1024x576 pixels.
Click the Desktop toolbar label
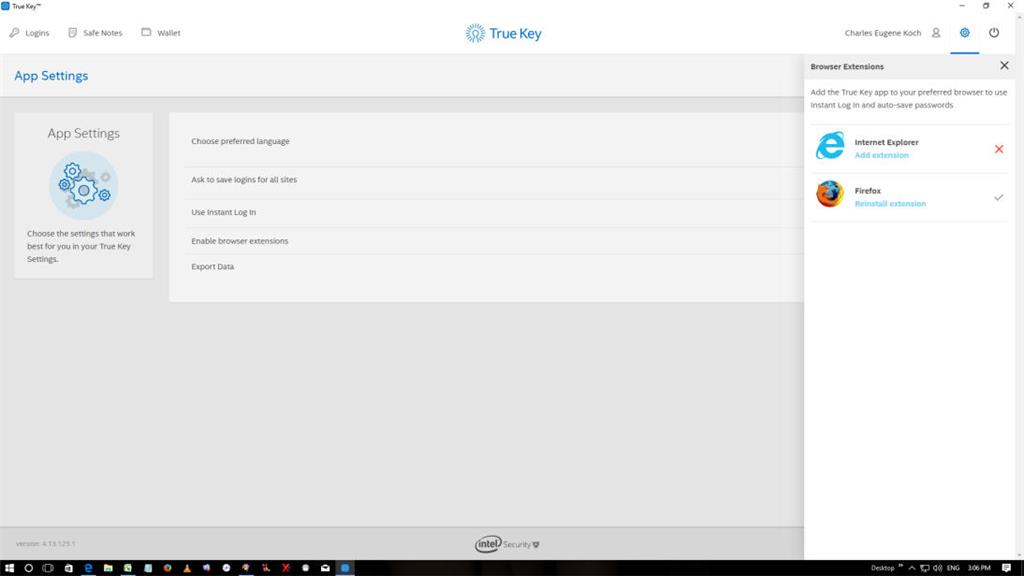tap(882, 568)
